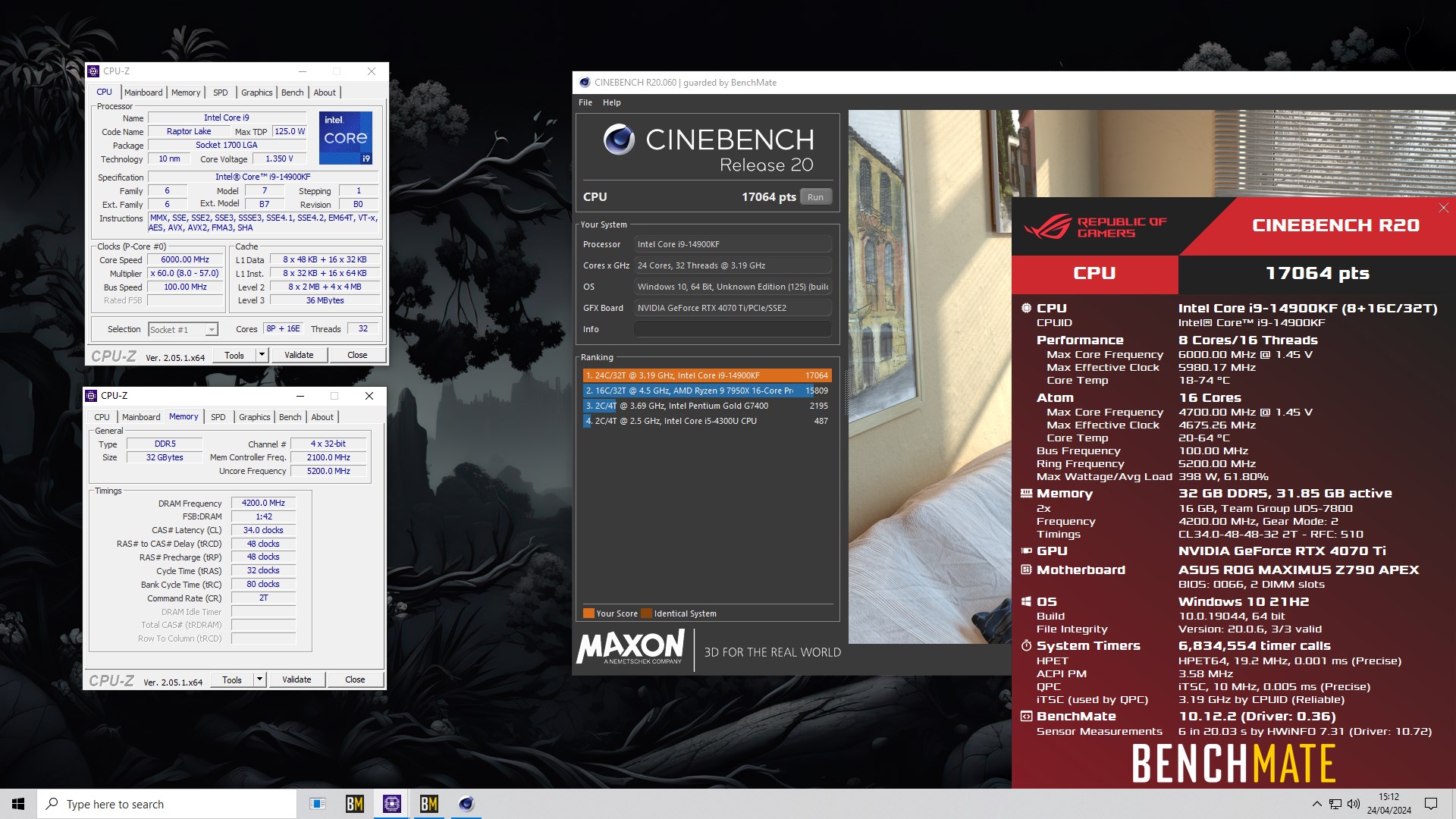Open About tab in top CPU-Z window

(x=325, y=93)
